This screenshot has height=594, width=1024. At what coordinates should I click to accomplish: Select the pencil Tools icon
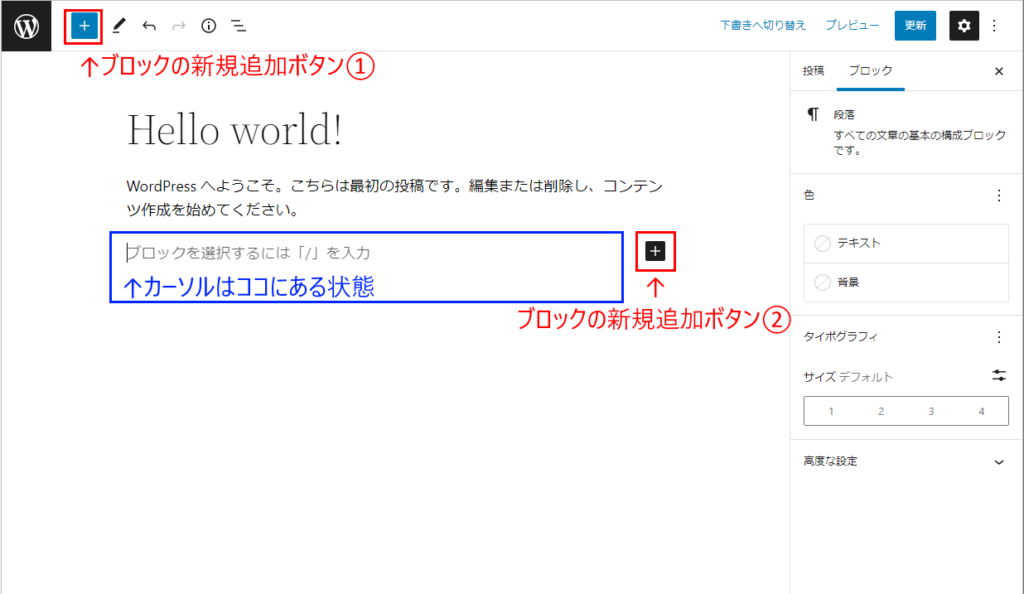pyautogui.click(x=119, y=26)
